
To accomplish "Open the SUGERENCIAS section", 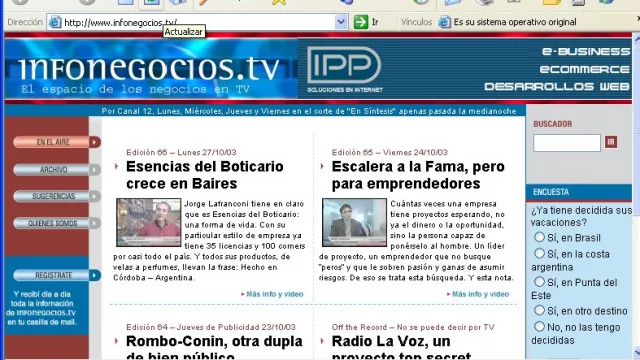I will click(57, 196).
